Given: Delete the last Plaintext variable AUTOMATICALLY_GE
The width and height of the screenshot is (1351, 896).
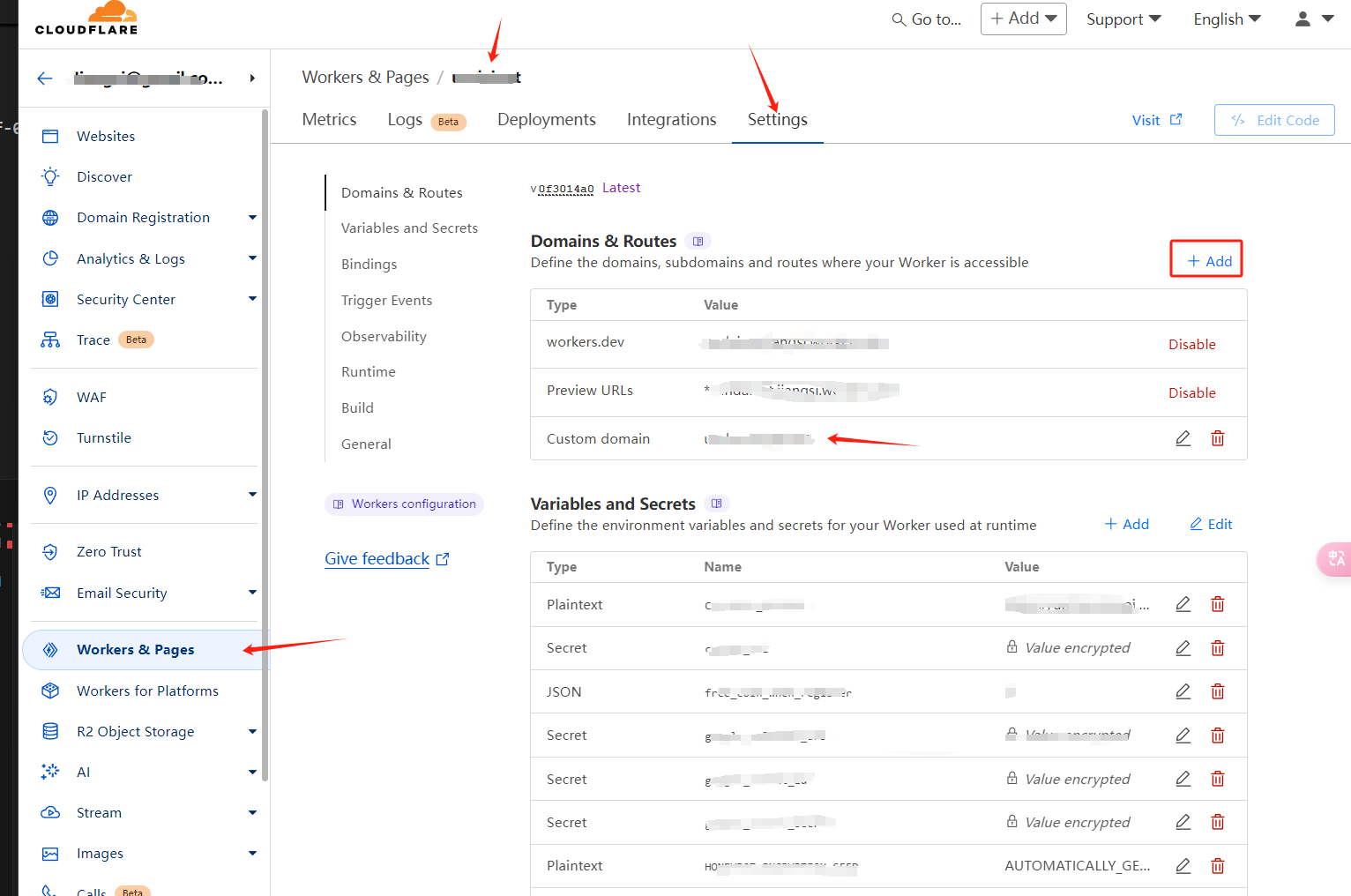Looking at the screenshot, I should pos(1218,866).
